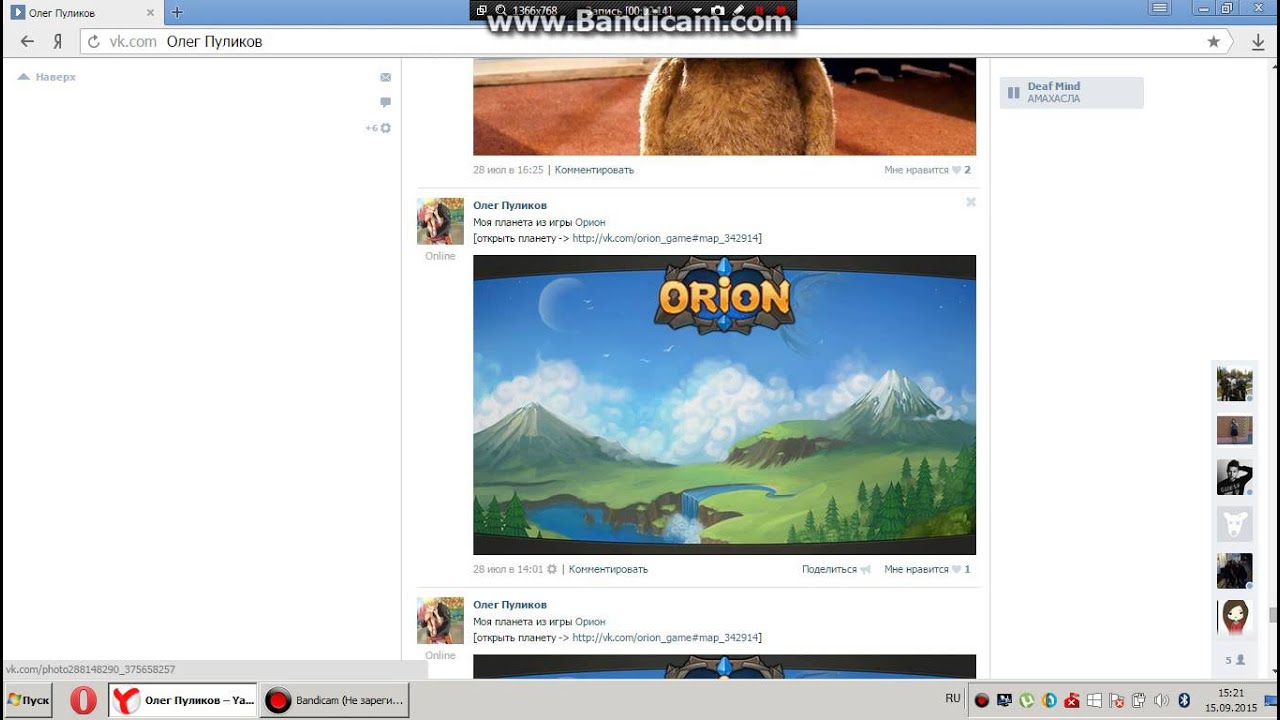Open the default dog avatar friend chat
Screen dimensions: 1280x720
click(1234, 524)
